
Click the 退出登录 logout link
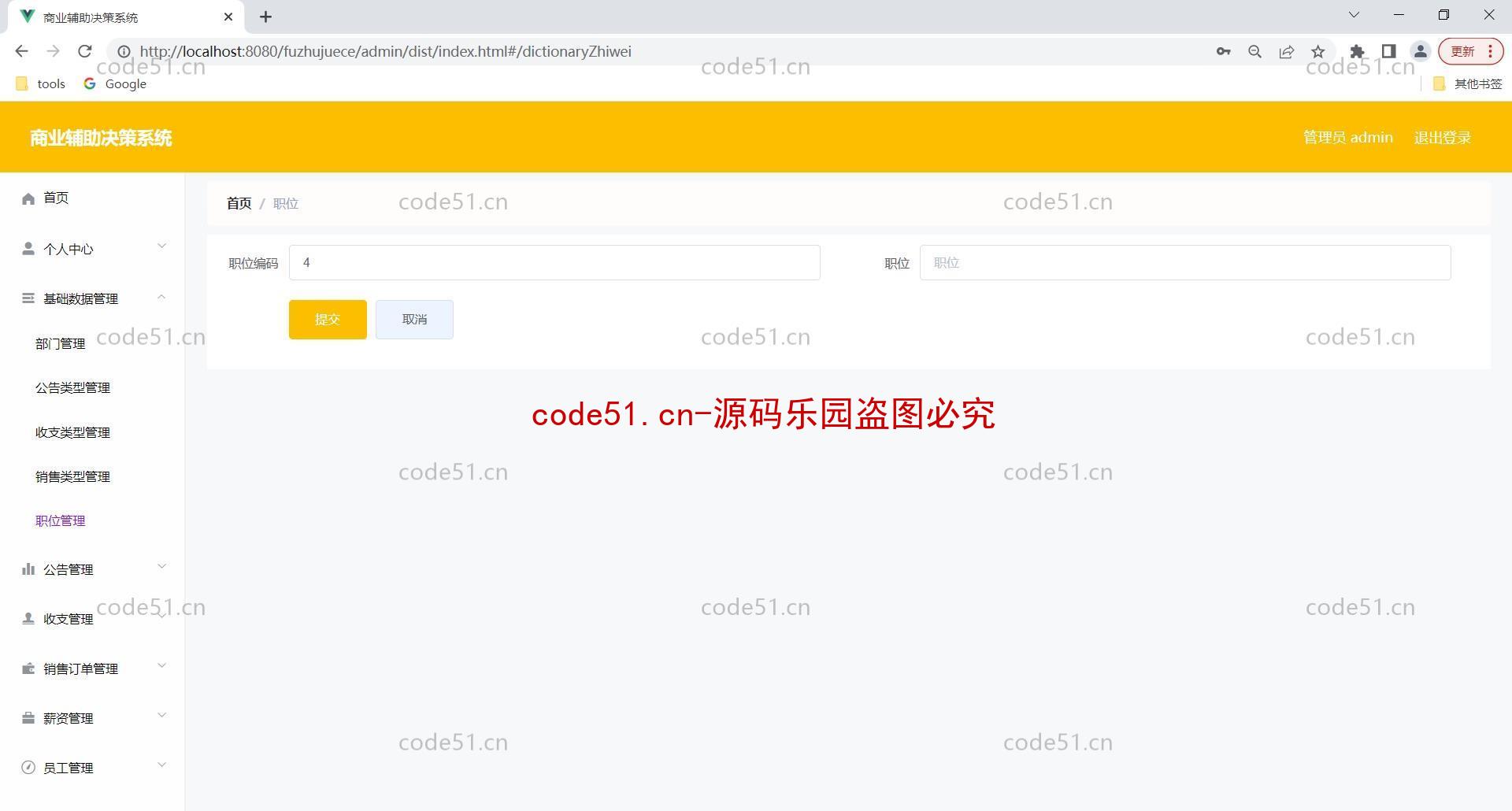coord(1442,138)
